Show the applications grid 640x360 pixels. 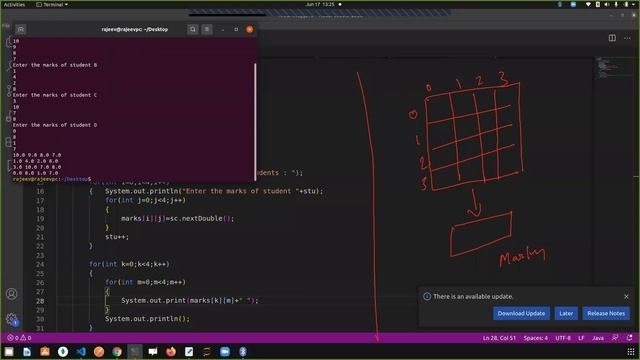[x=631, y=351]
